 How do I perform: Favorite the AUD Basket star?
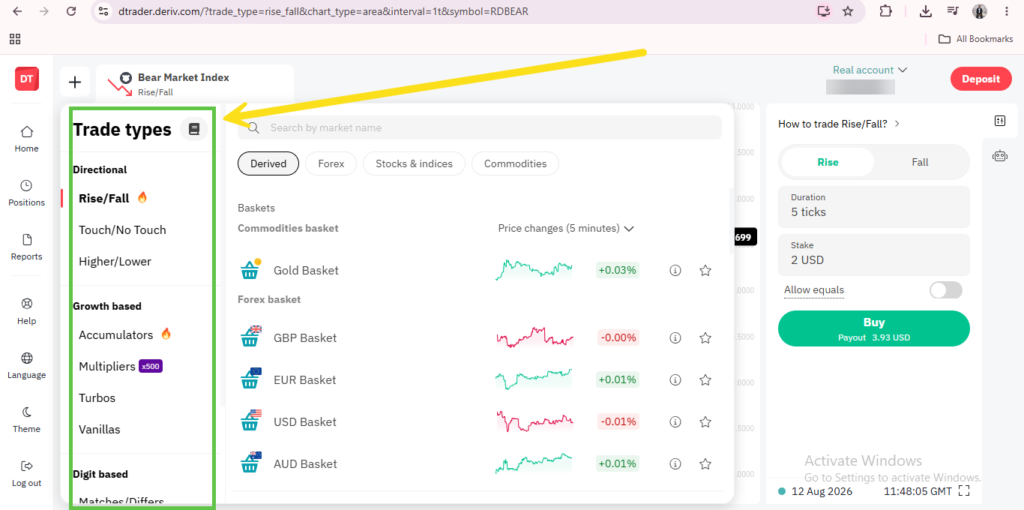705,464
